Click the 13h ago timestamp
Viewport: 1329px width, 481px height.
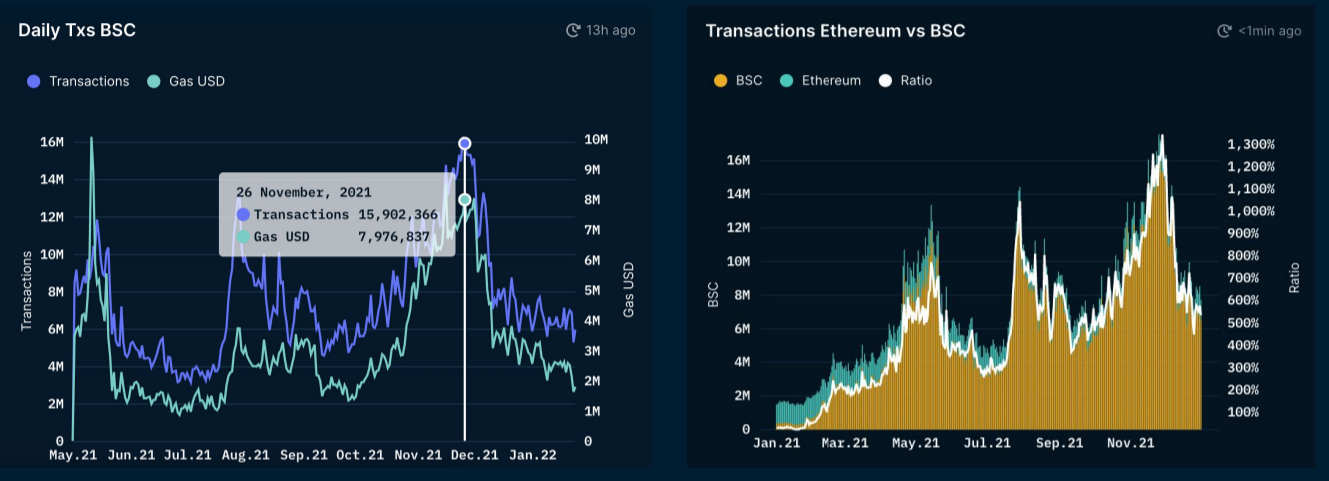(x=611, y=30)
